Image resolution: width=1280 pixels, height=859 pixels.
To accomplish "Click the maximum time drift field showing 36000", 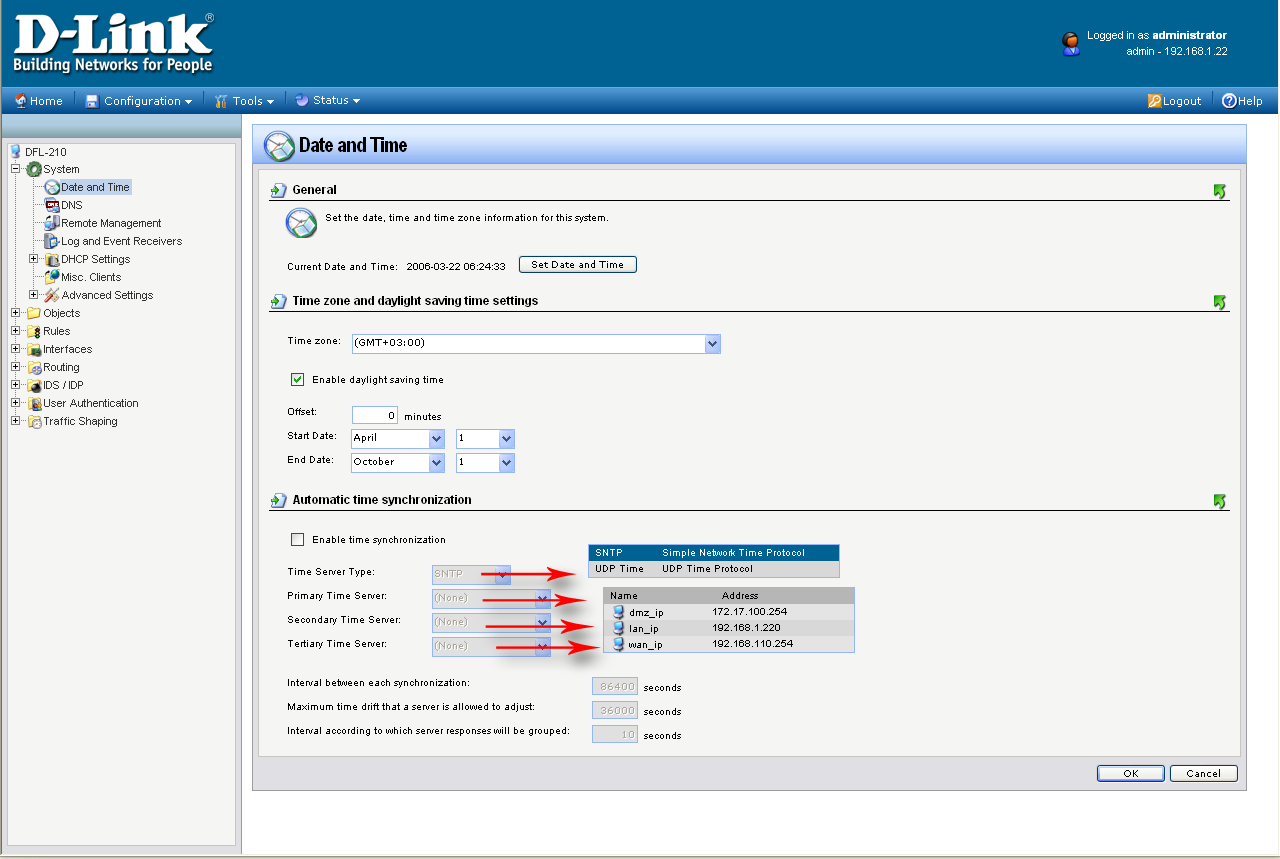I will 615,711.
